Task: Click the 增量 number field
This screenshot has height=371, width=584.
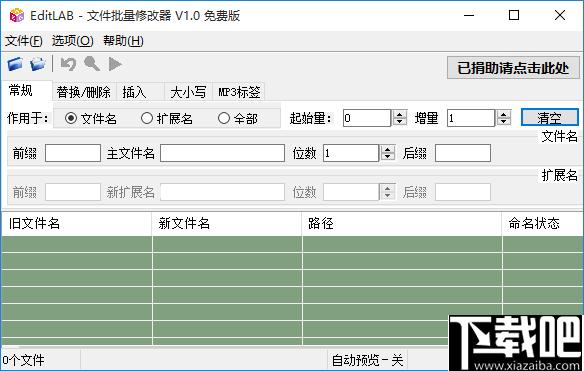Action: pyautogui.click(x=471, y=118)
